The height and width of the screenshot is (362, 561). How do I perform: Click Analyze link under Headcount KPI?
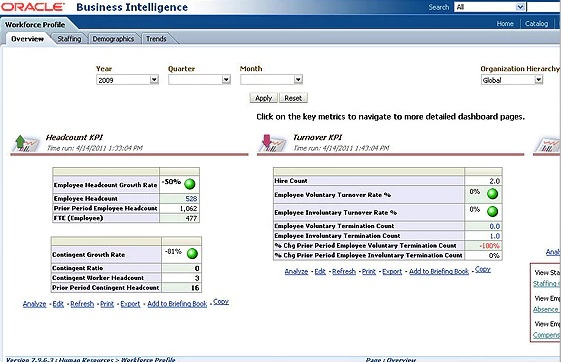(x=34, y=304)
